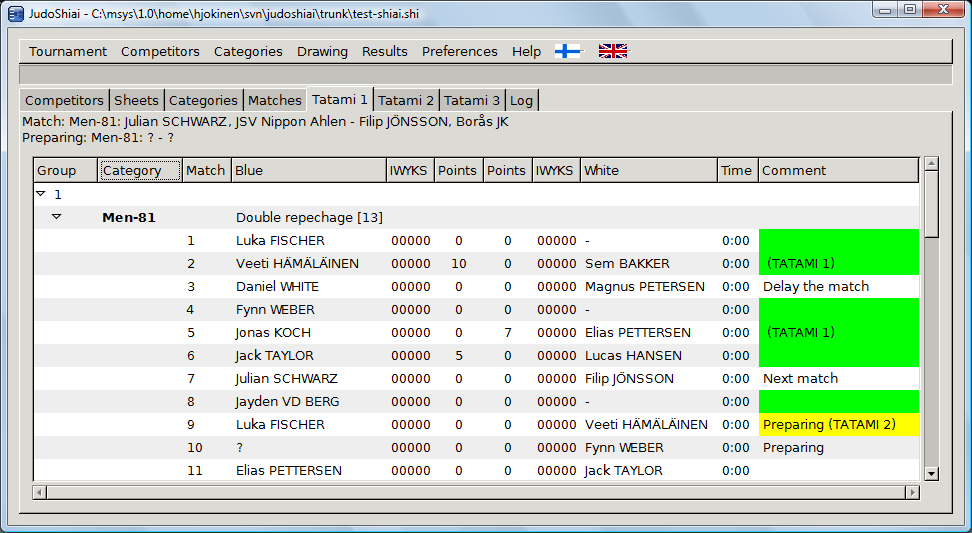This screenshot has width=972, height=533.
Task: Open the Tournament menu
Action: [x=67, y=51]
